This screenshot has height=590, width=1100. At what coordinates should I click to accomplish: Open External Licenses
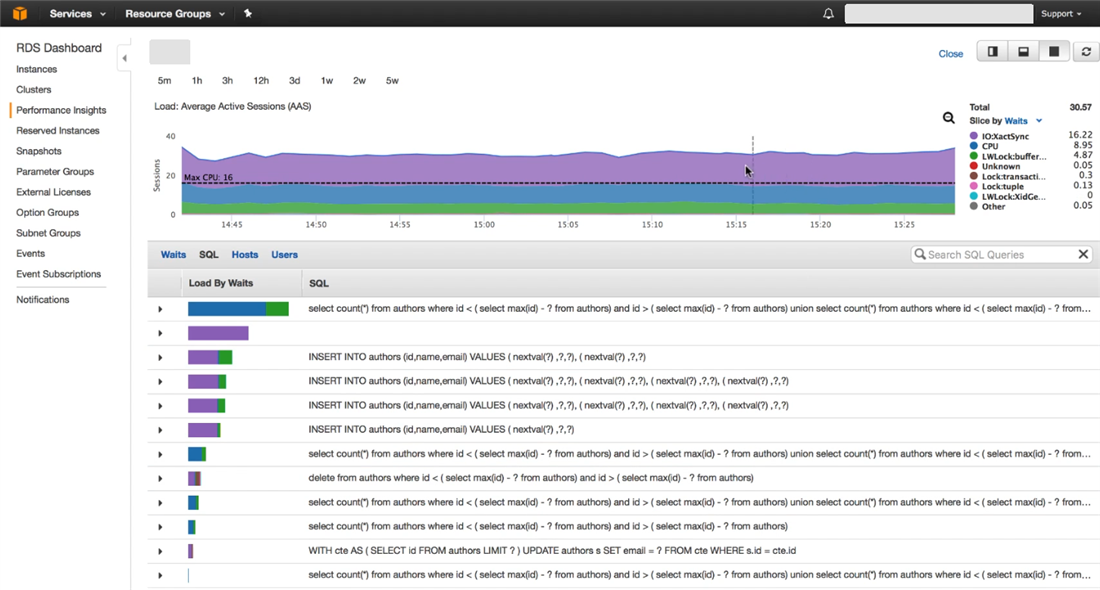53,192
